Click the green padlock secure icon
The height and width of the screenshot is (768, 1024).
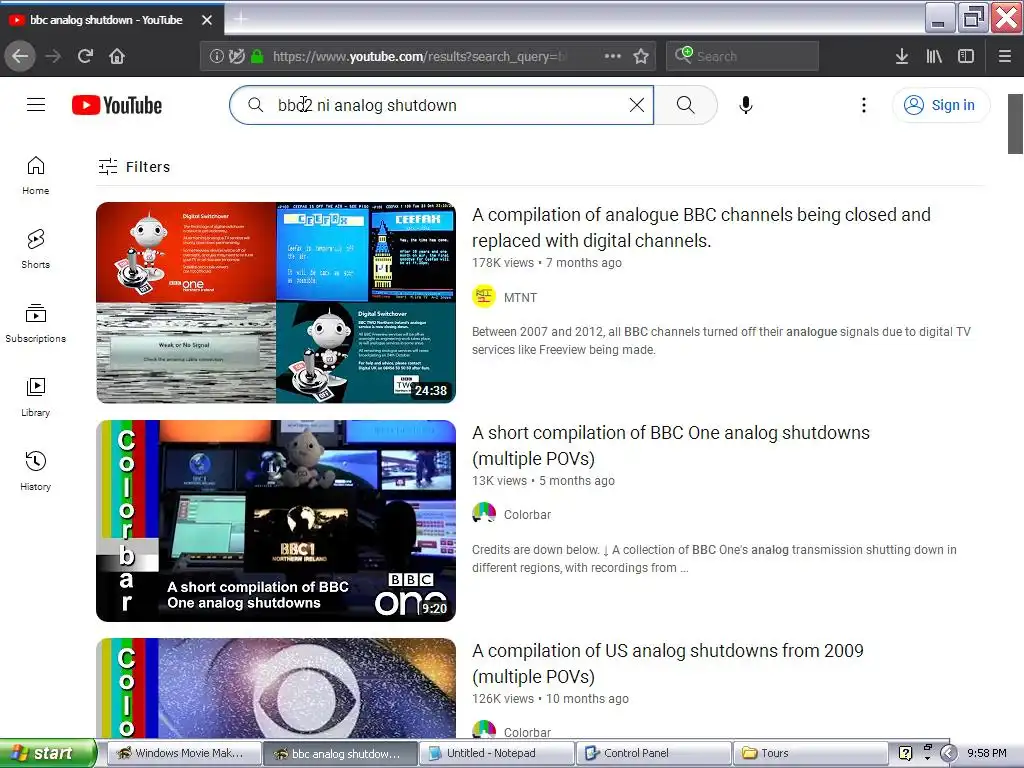[257, 56]
